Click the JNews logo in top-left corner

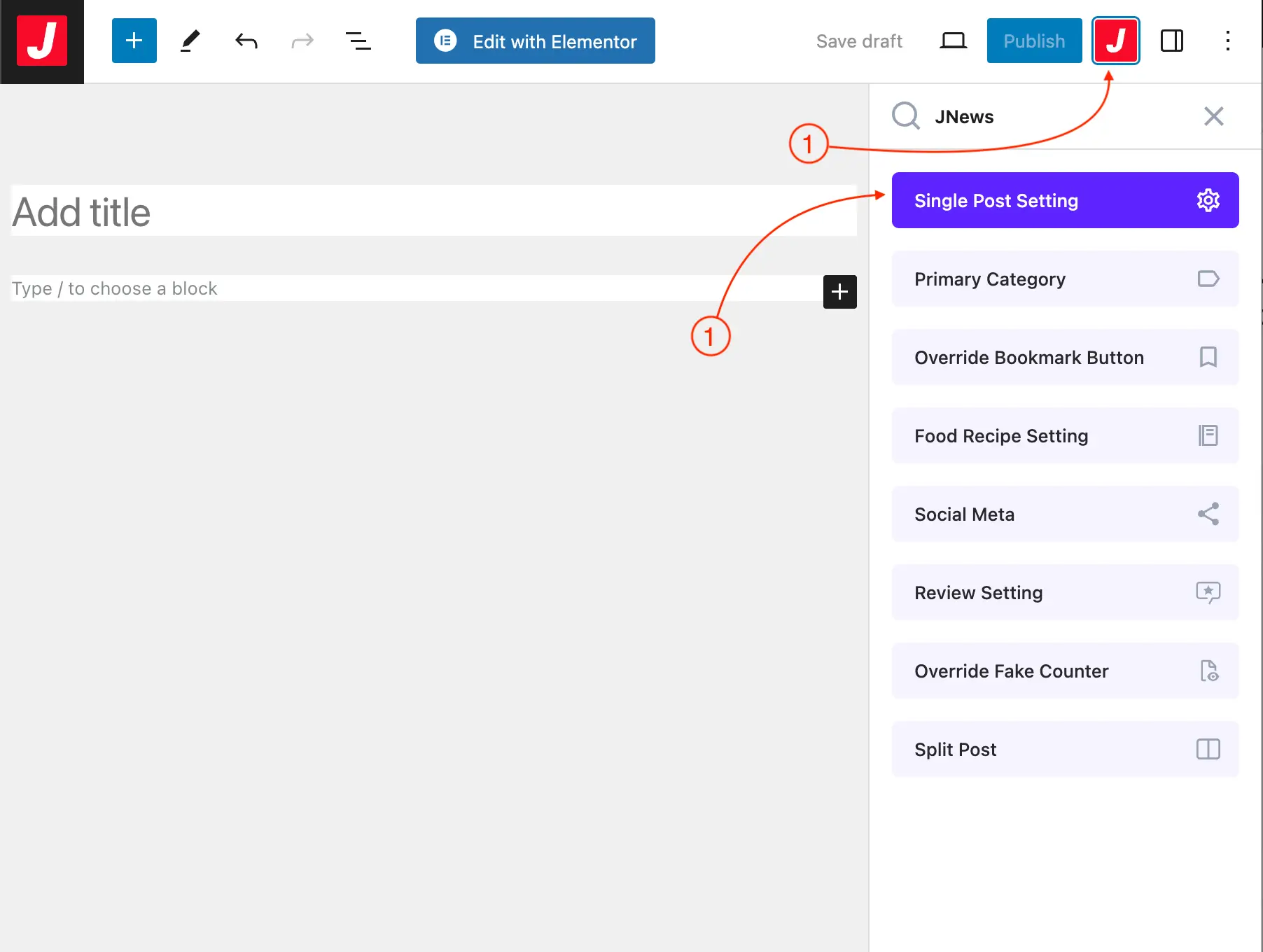pos(42,41)
